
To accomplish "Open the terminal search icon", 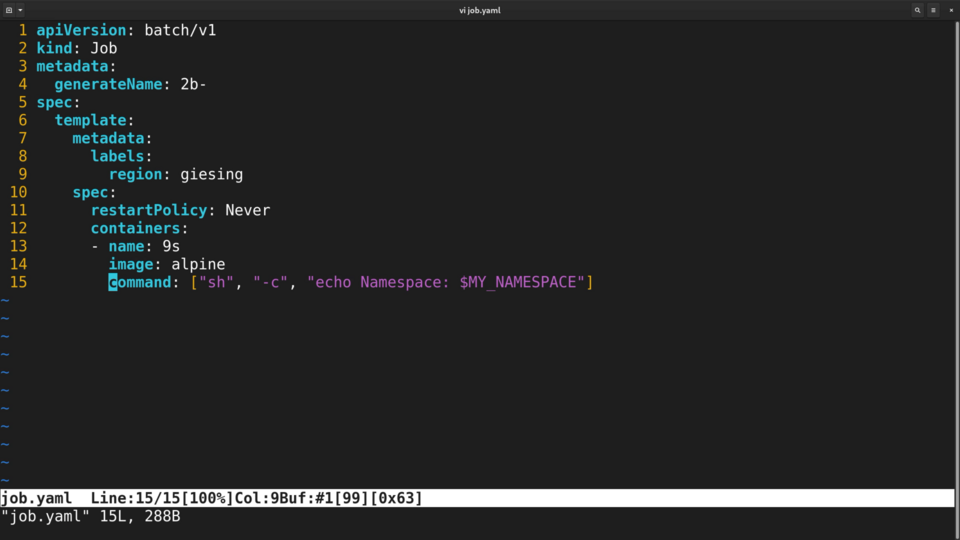I will pyautogui.click(x=917, y=10).
